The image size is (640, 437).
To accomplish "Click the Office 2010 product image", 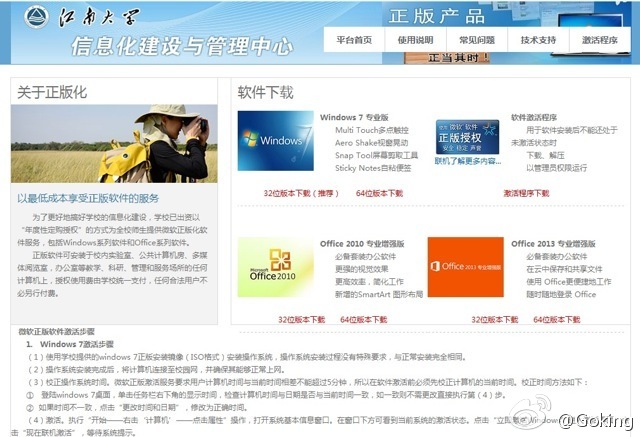I will coord(276,267).
